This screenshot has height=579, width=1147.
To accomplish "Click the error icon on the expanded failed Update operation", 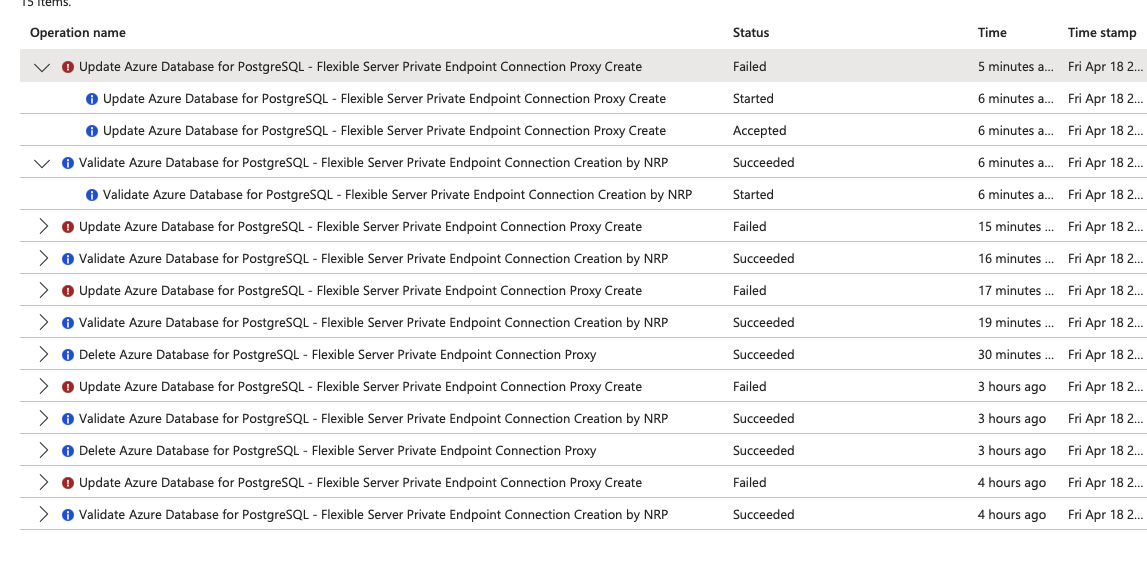I will (x=68, y=67).
